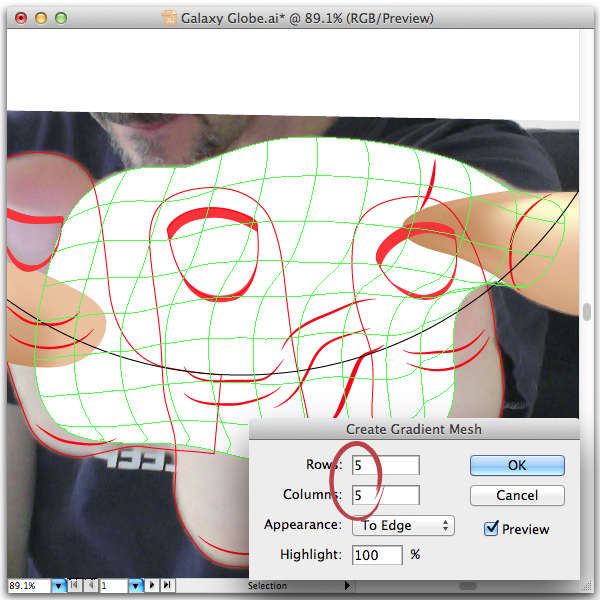Minimize the document with the yellow button
Screen dimensions: 600x600
pyautogui.click(x=41, y=18)
